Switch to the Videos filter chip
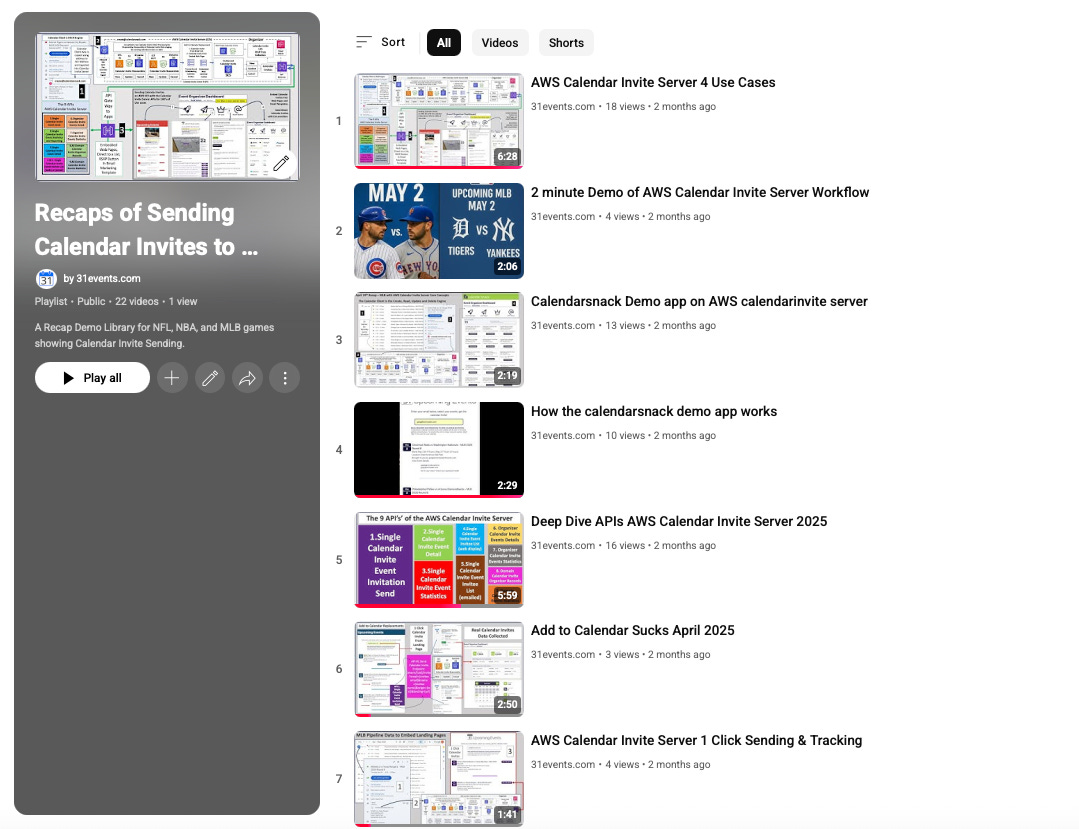 coord(500,43)
